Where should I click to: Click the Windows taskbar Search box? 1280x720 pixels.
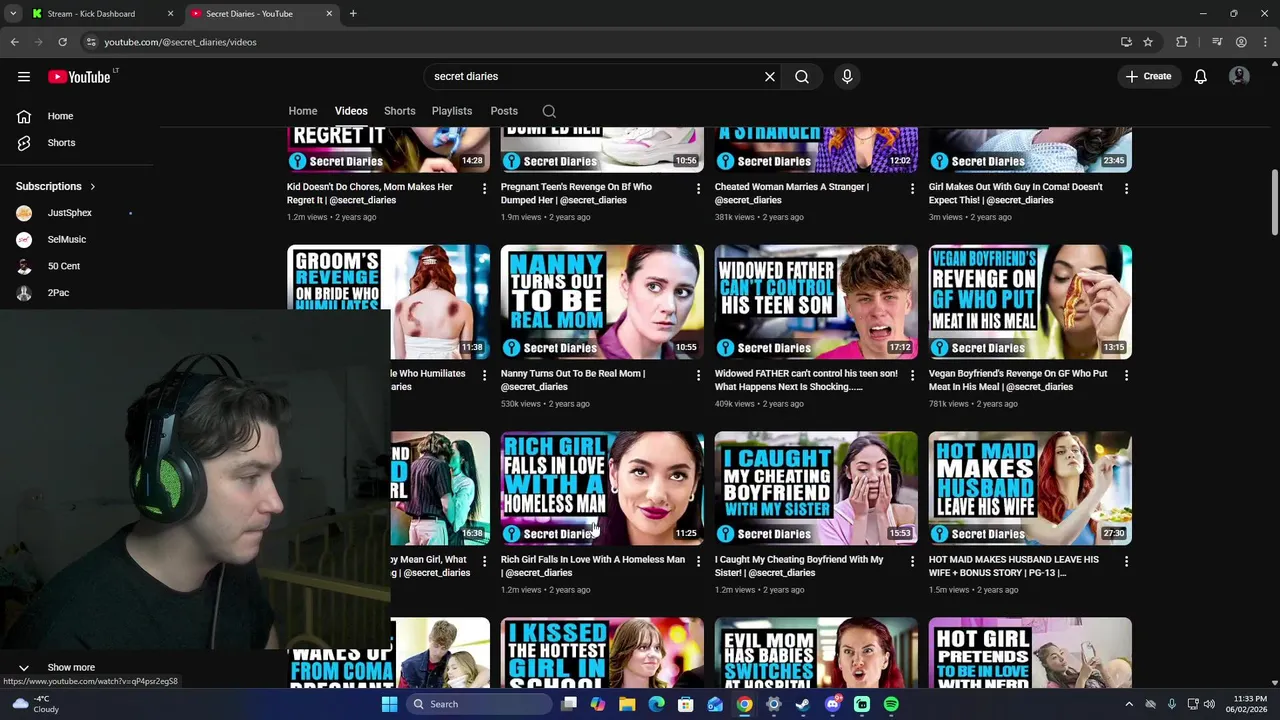[x=478, y=704]
